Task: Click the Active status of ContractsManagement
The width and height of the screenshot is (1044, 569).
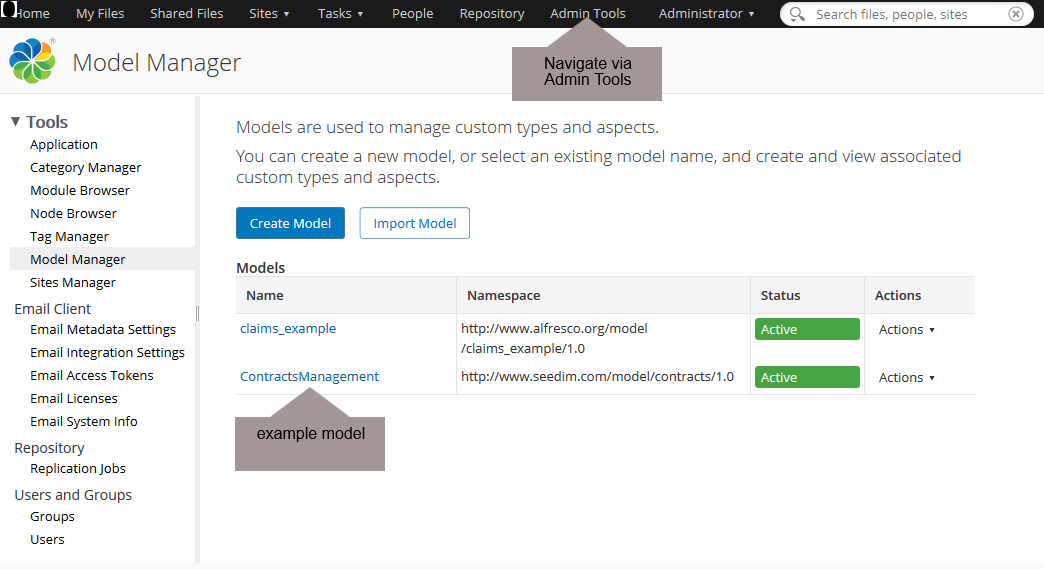Action: coord(807,377)
